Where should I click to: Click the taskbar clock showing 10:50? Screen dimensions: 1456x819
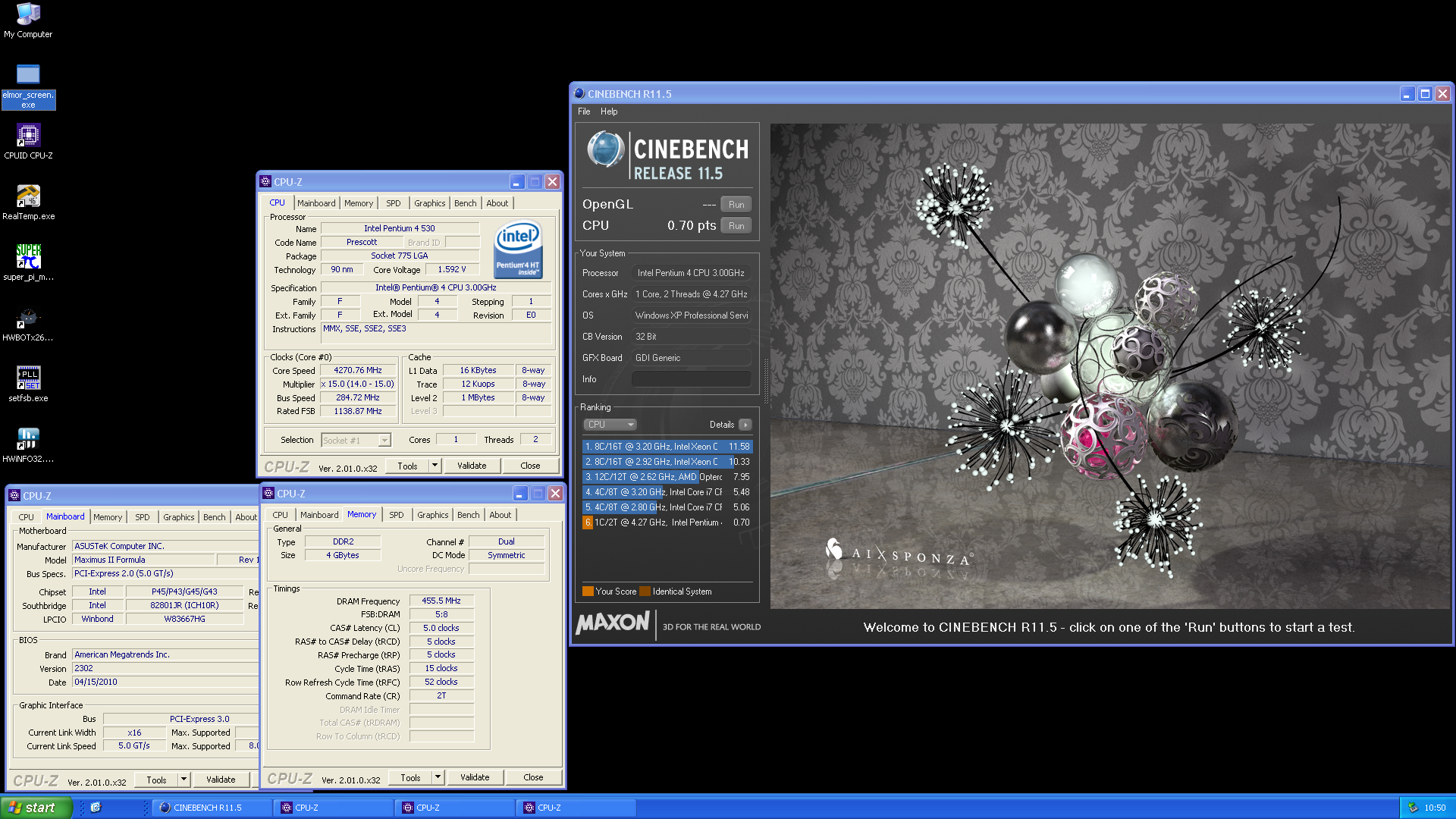pos(1435,808)
